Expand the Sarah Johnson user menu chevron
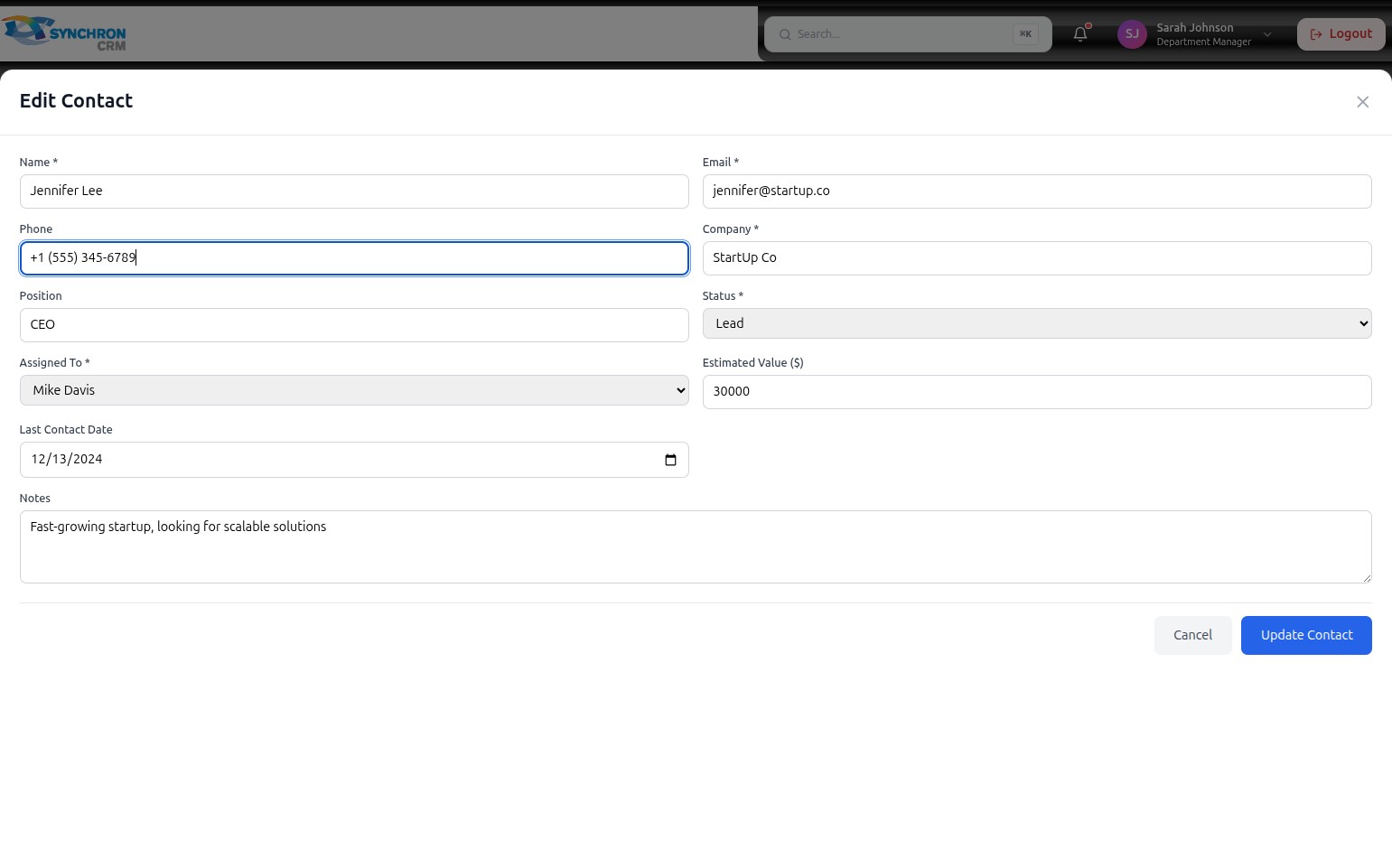 click(1267, 34)
